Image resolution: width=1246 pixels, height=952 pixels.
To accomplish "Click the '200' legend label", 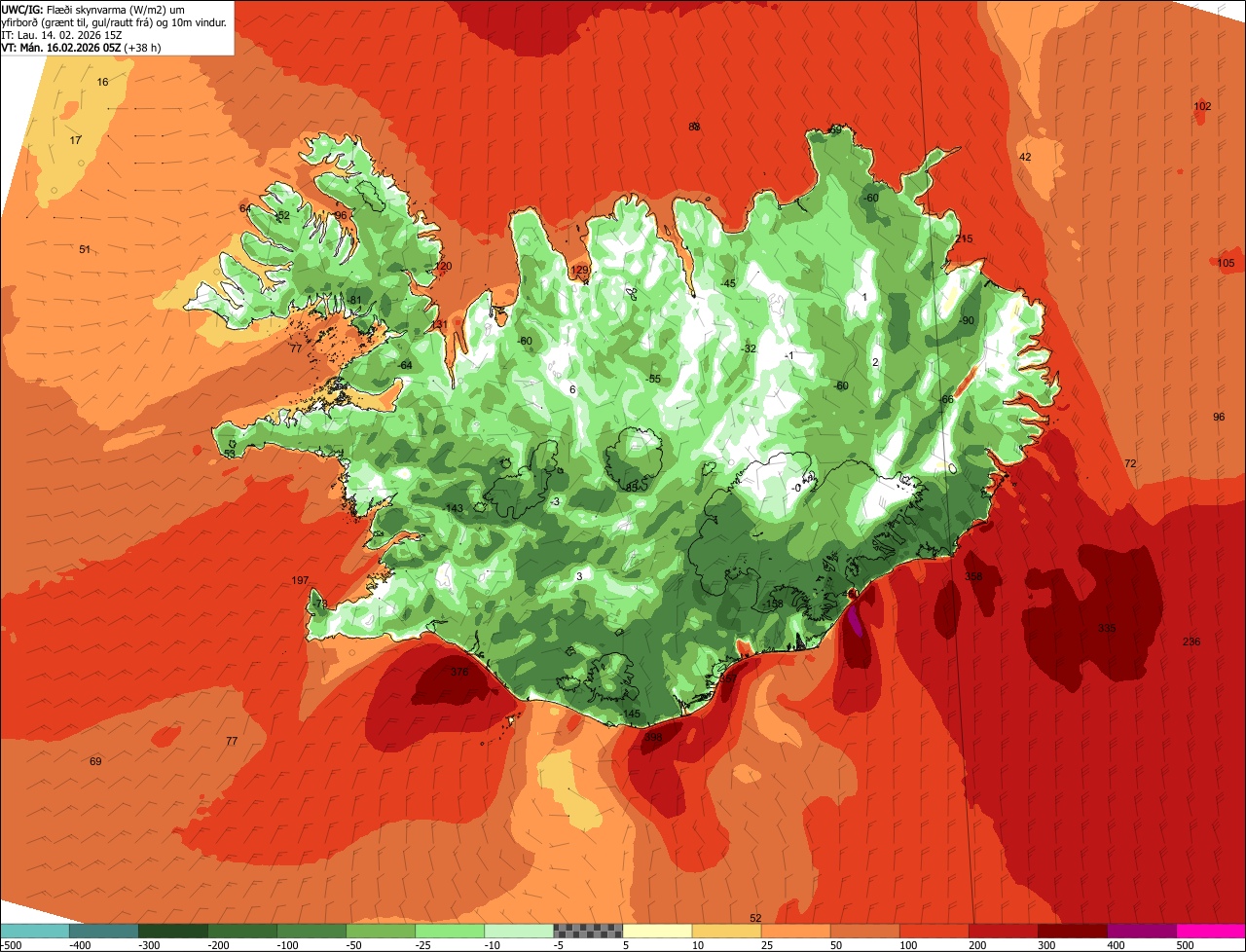I will click(977, 944).
